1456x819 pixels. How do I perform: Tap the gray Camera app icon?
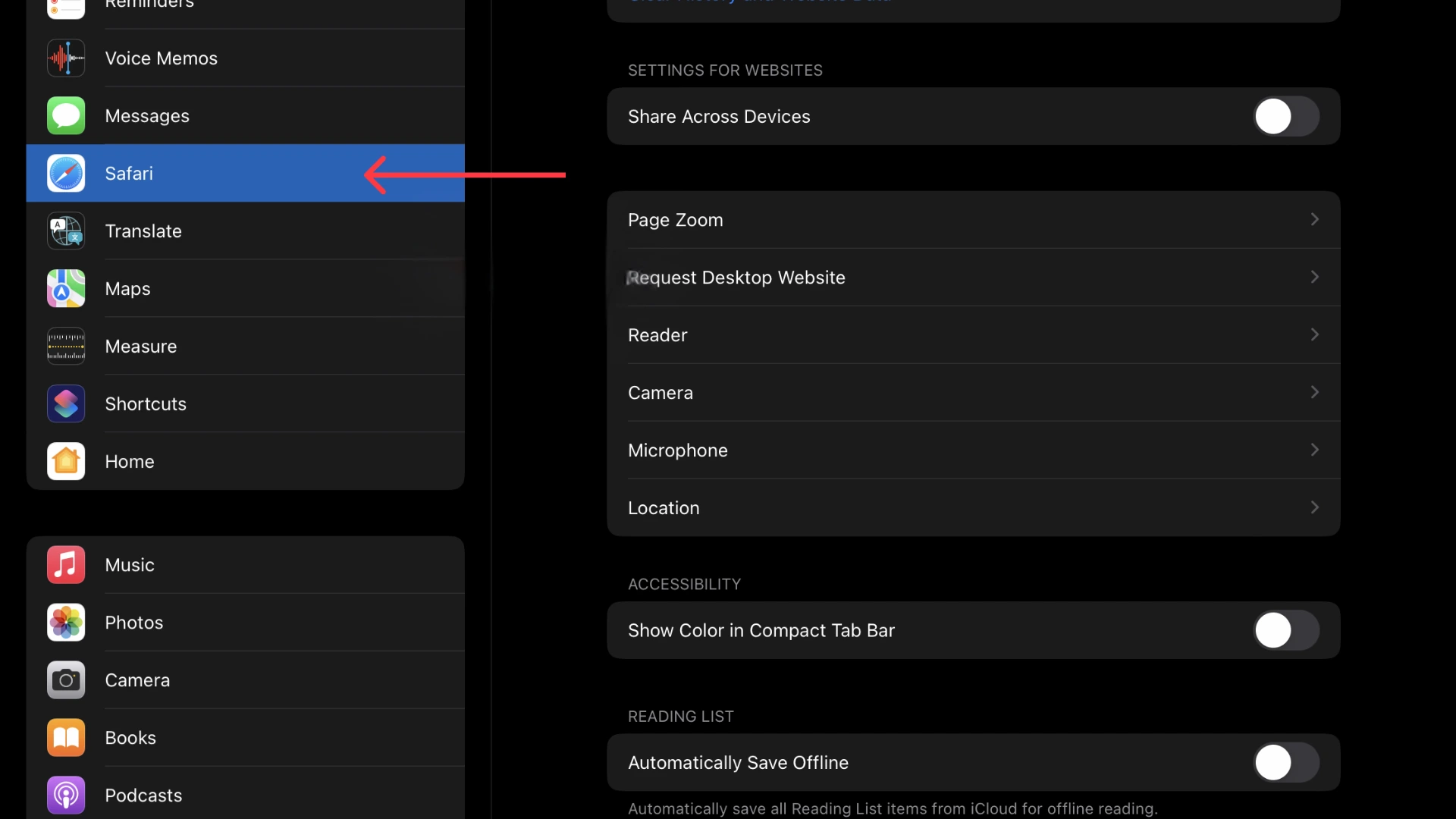(x=66, y=680)
